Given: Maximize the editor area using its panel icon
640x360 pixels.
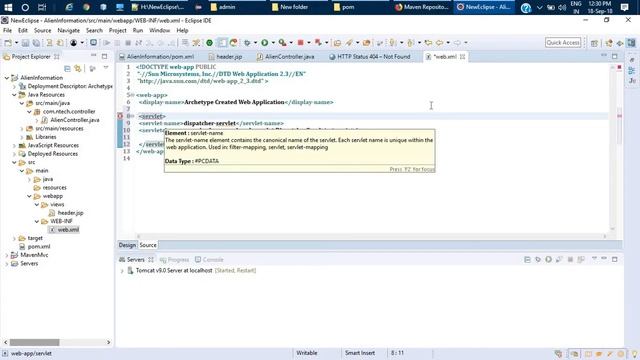Looking at the screenshot, I should tap(615, 56).
